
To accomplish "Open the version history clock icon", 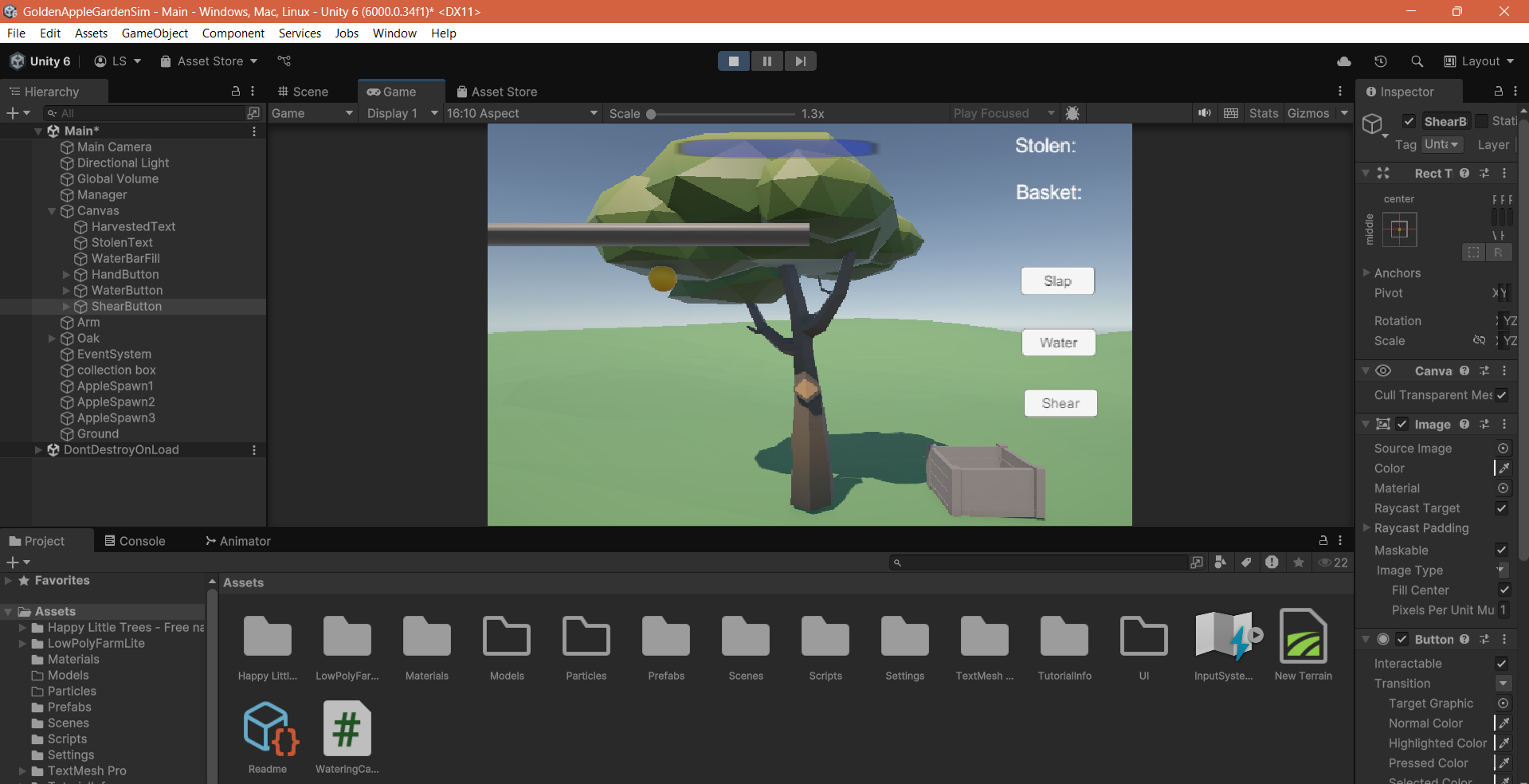I will click(x=1381, y=61).
